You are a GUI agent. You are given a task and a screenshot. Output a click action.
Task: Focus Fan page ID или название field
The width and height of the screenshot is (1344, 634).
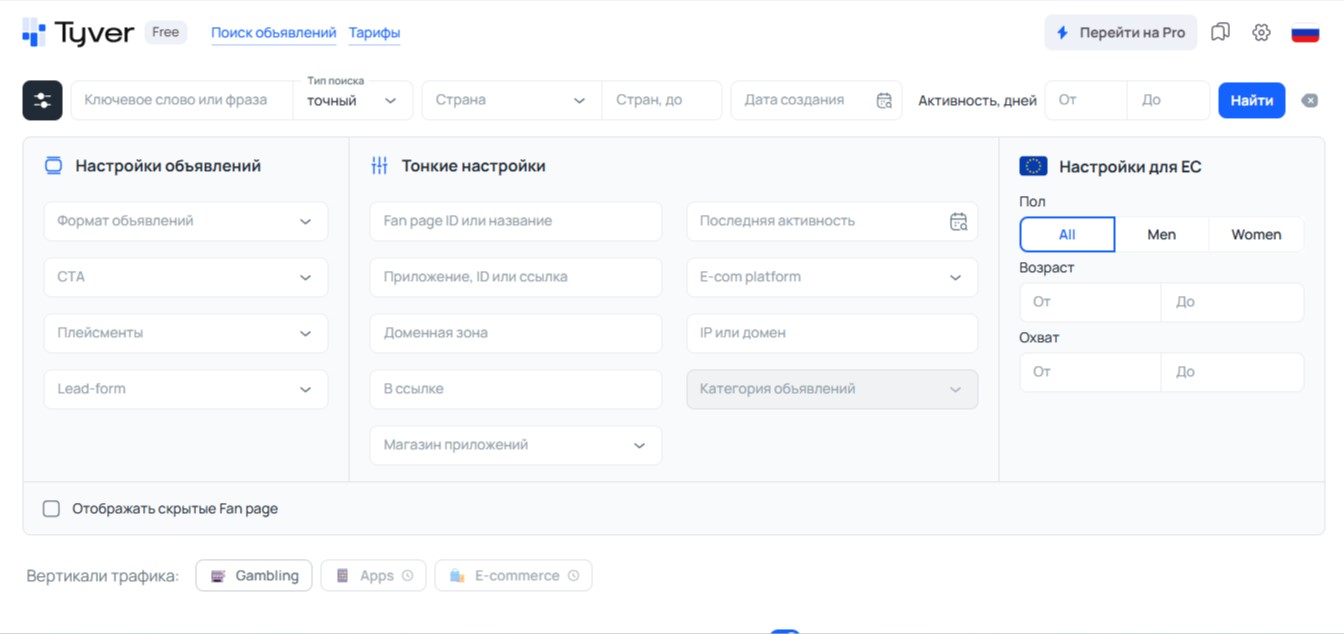pyautogui.click(x=516, y=221)
